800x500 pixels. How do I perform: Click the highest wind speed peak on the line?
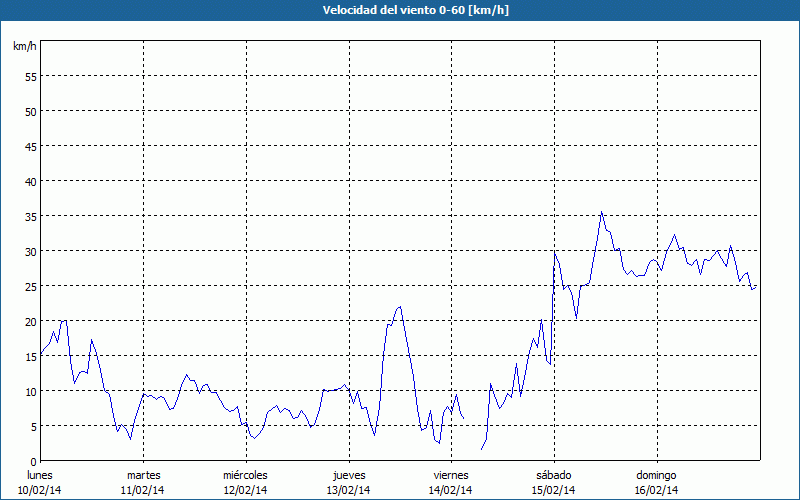(x=601, y=212)
